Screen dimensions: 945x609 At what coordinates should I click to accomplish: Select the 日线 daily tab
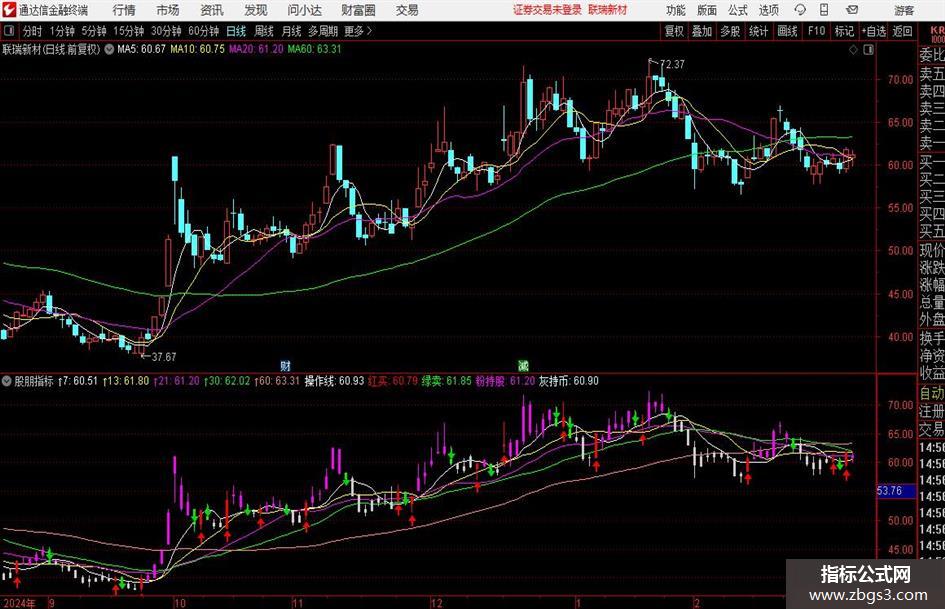pyautogui.click(x=236, y=31)
